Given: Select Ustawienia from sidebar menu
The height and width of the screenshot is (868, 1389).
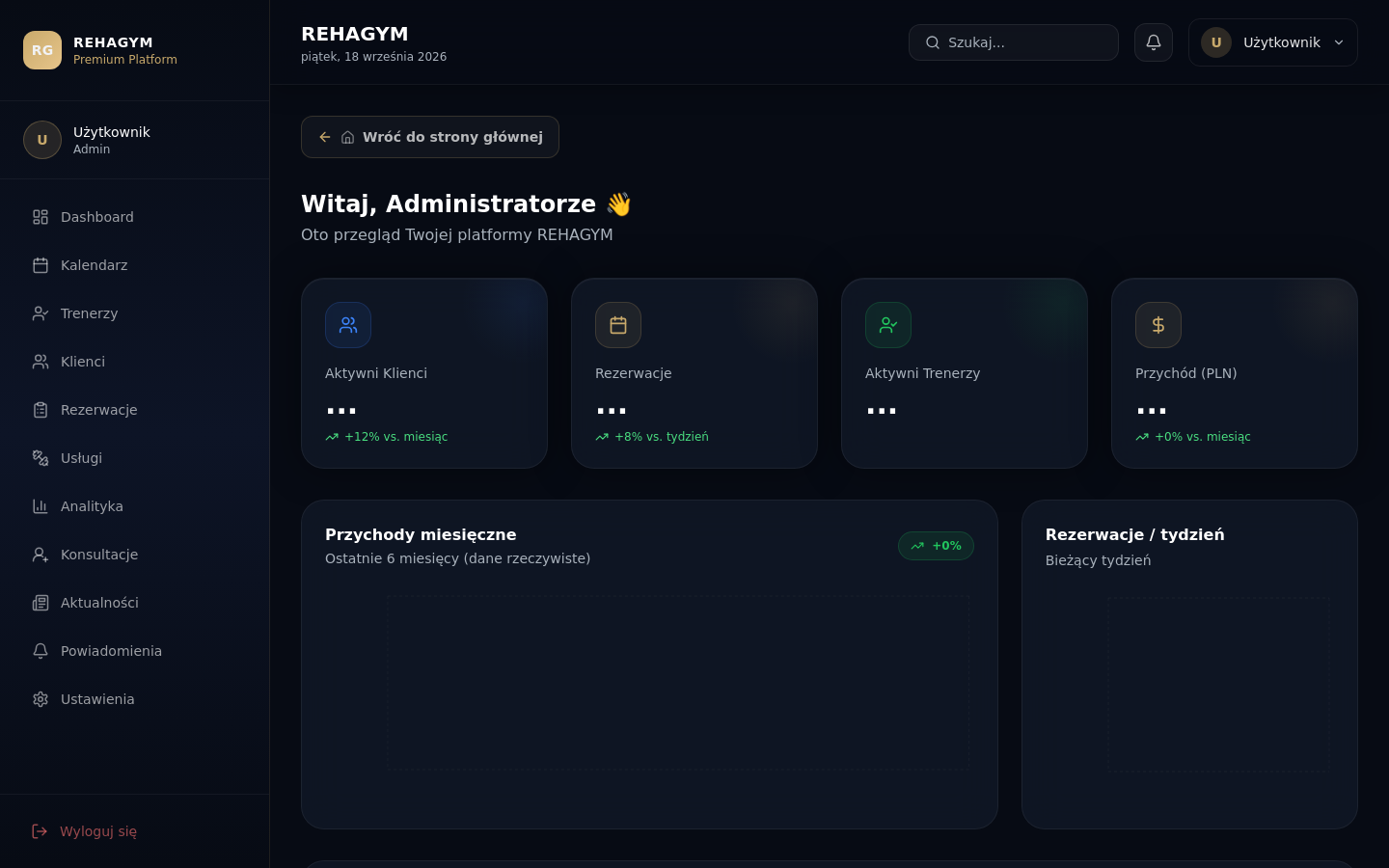Looking at the screenshot, I should click(x=135, y=699).
